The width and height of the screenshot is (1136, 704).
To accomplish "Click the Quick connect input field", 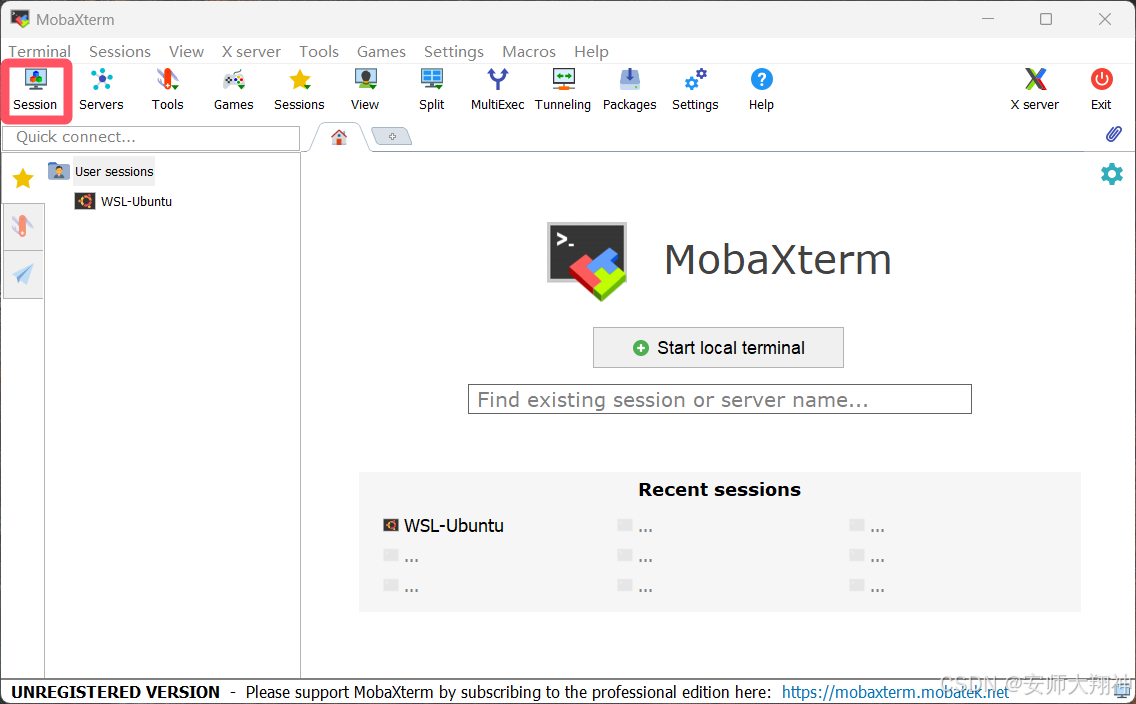I will [x=151, y=137].
